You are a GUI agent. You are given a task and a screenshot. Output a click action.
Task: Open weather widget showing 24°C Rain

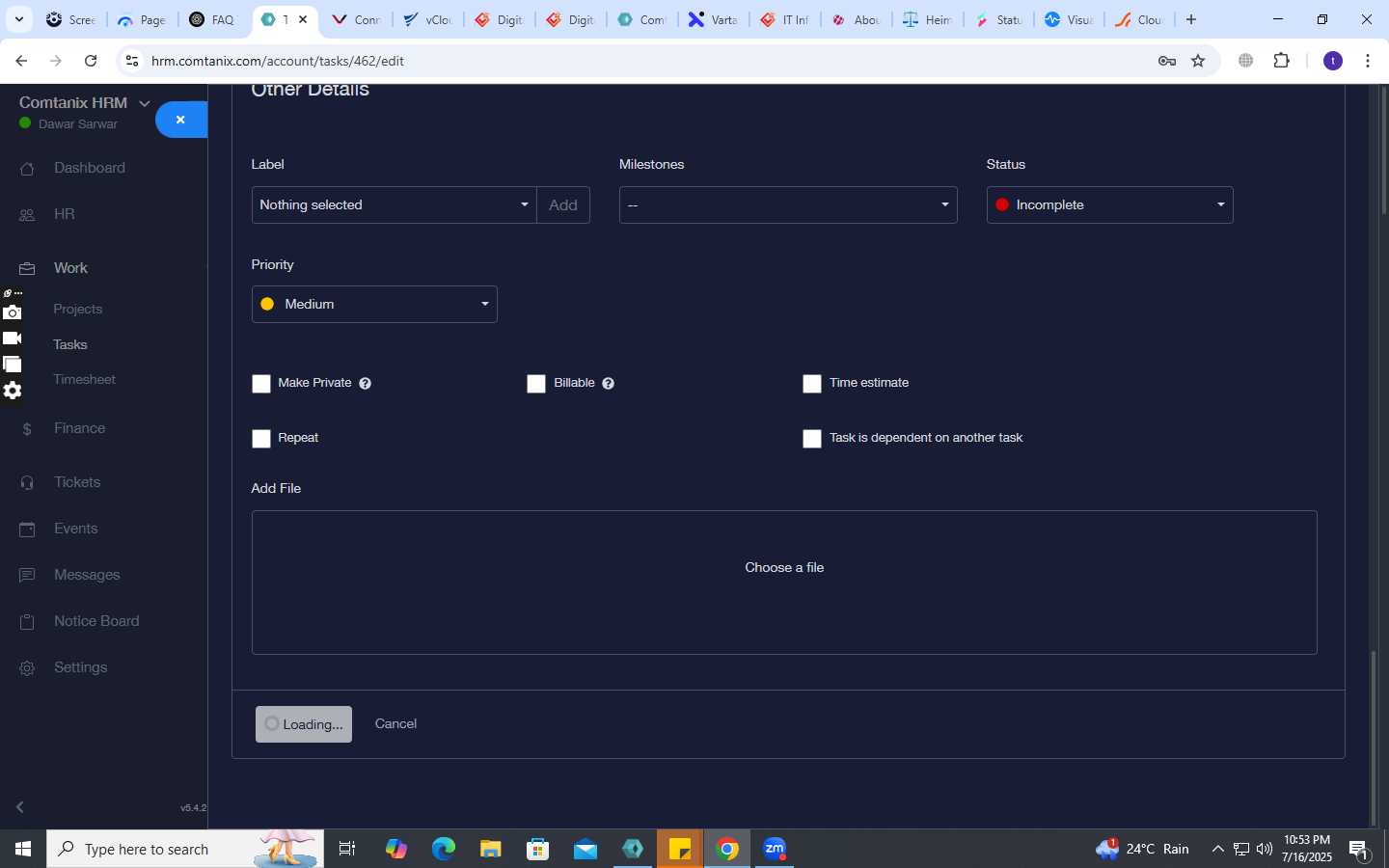pyautogui.click(x=1142, y=849)
